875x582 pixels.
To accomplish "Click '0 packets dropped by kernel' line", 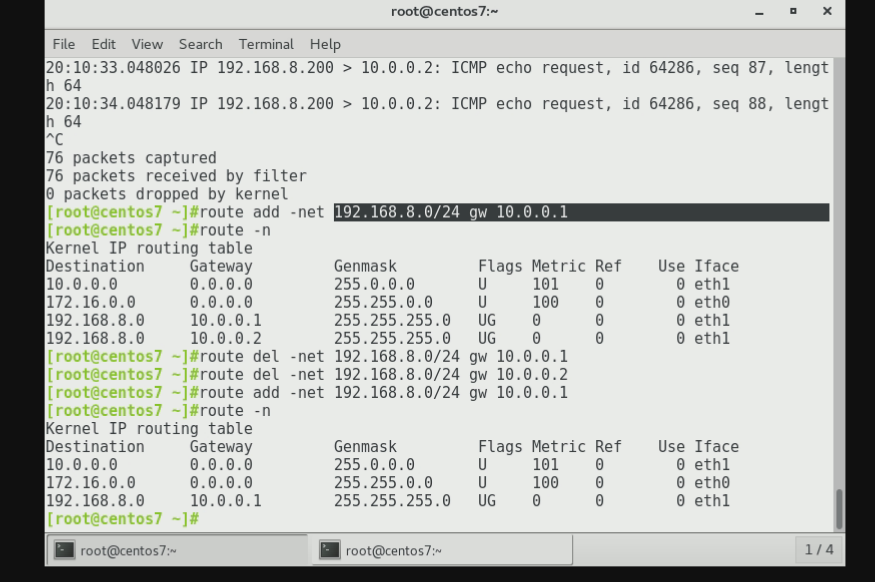I will (x=167, y=194).
